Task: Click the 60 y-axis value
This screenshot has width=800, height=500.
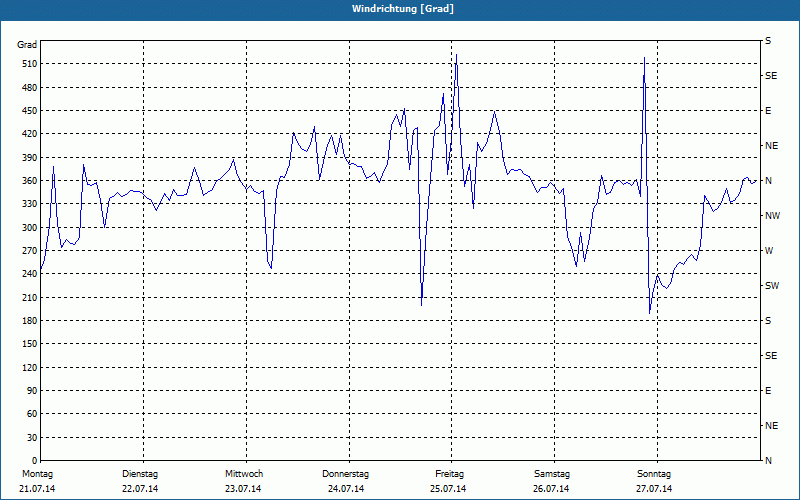Action: tap(32, 413)
